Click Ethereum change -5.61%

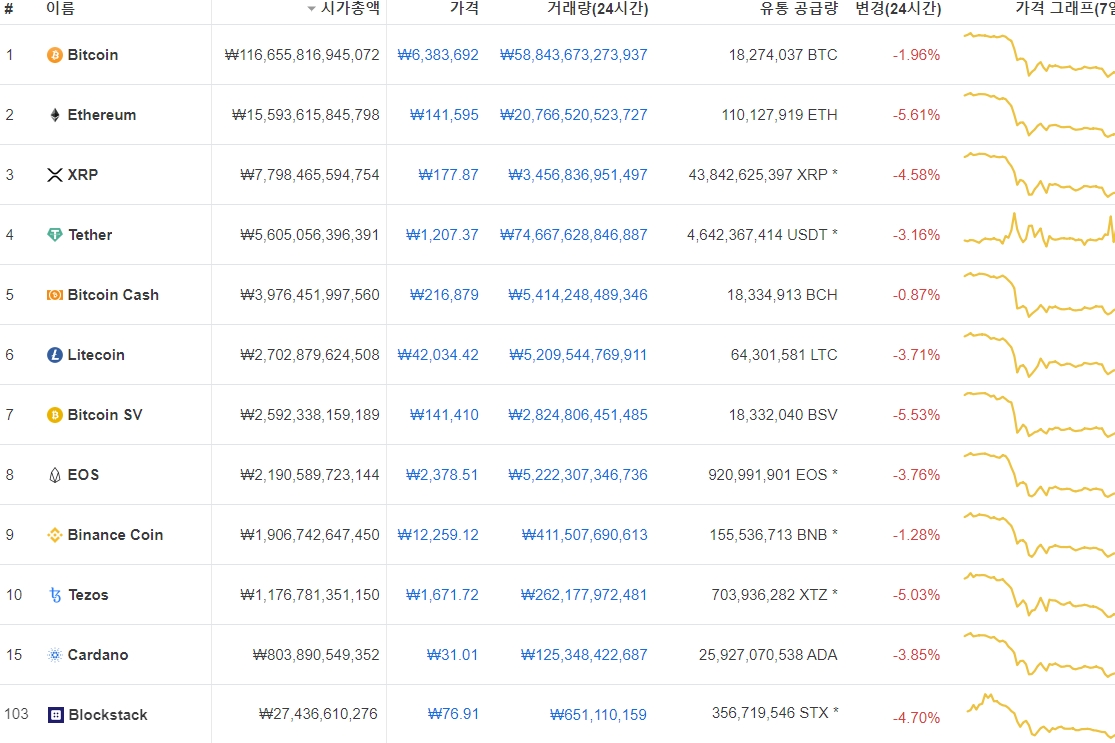917,115
